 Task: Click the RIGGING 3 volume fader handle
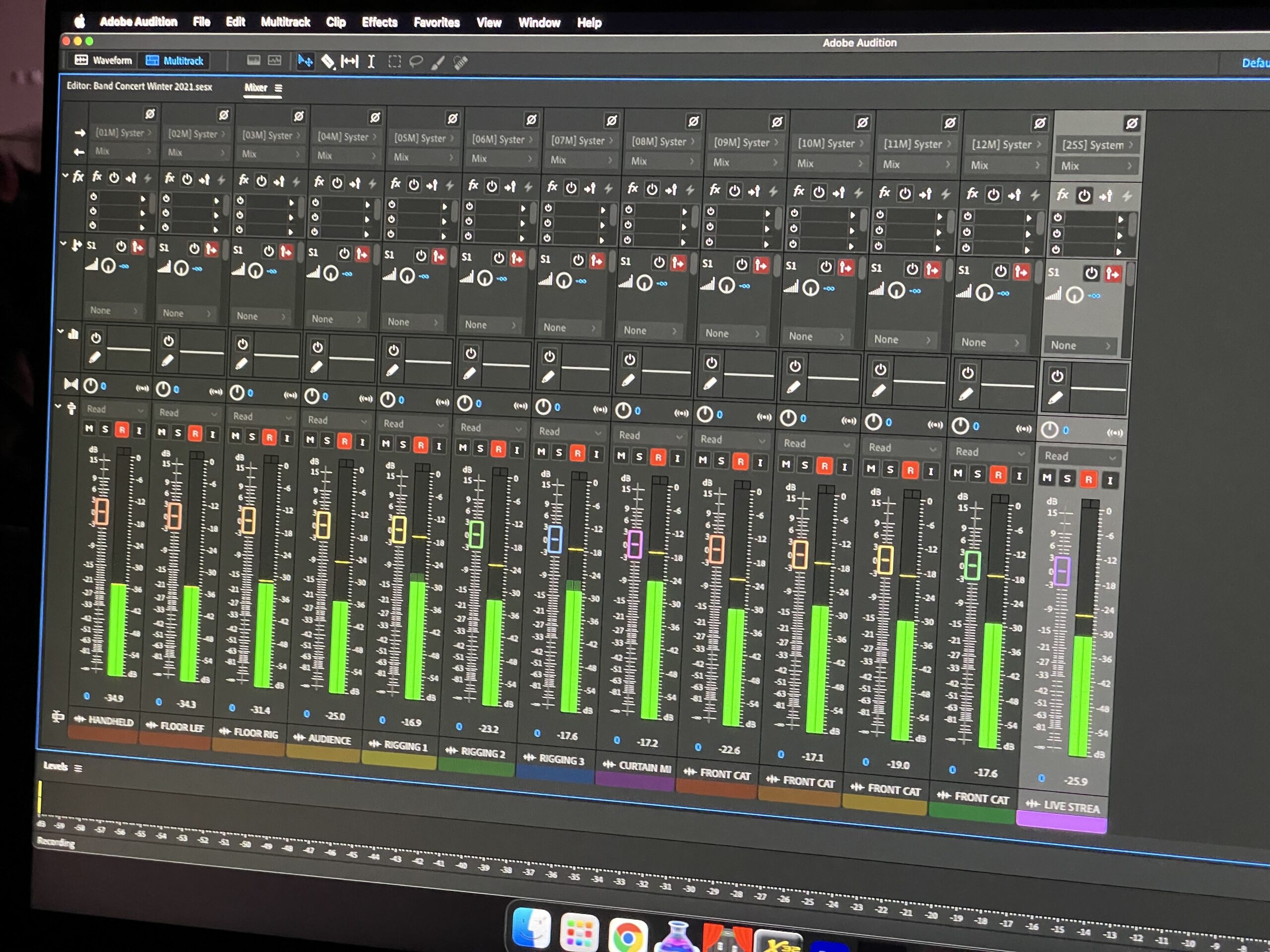pos(554,539)
